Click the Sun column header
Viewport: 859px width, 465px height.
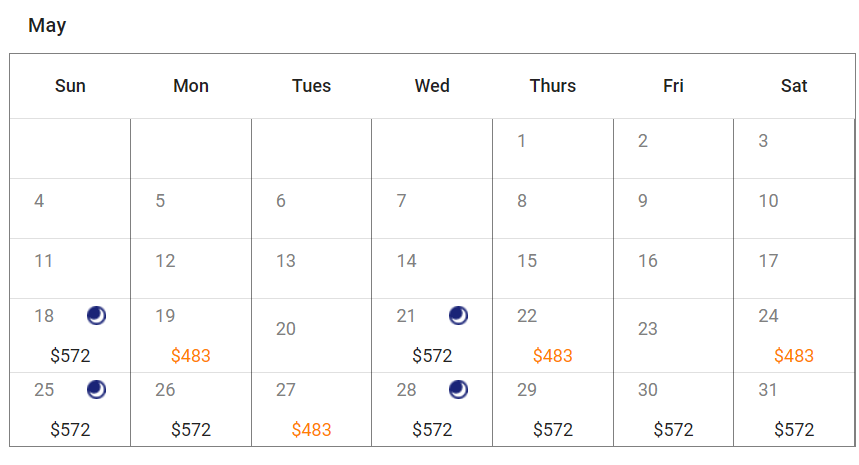(x=70, y=86)
